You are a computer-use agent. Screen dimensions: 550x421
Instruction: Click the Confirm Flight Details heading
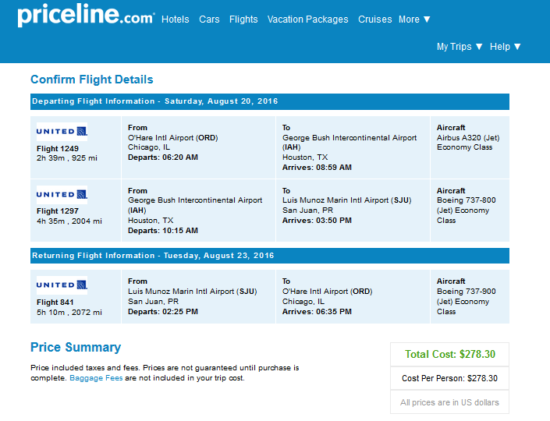(x=92, y=80)
